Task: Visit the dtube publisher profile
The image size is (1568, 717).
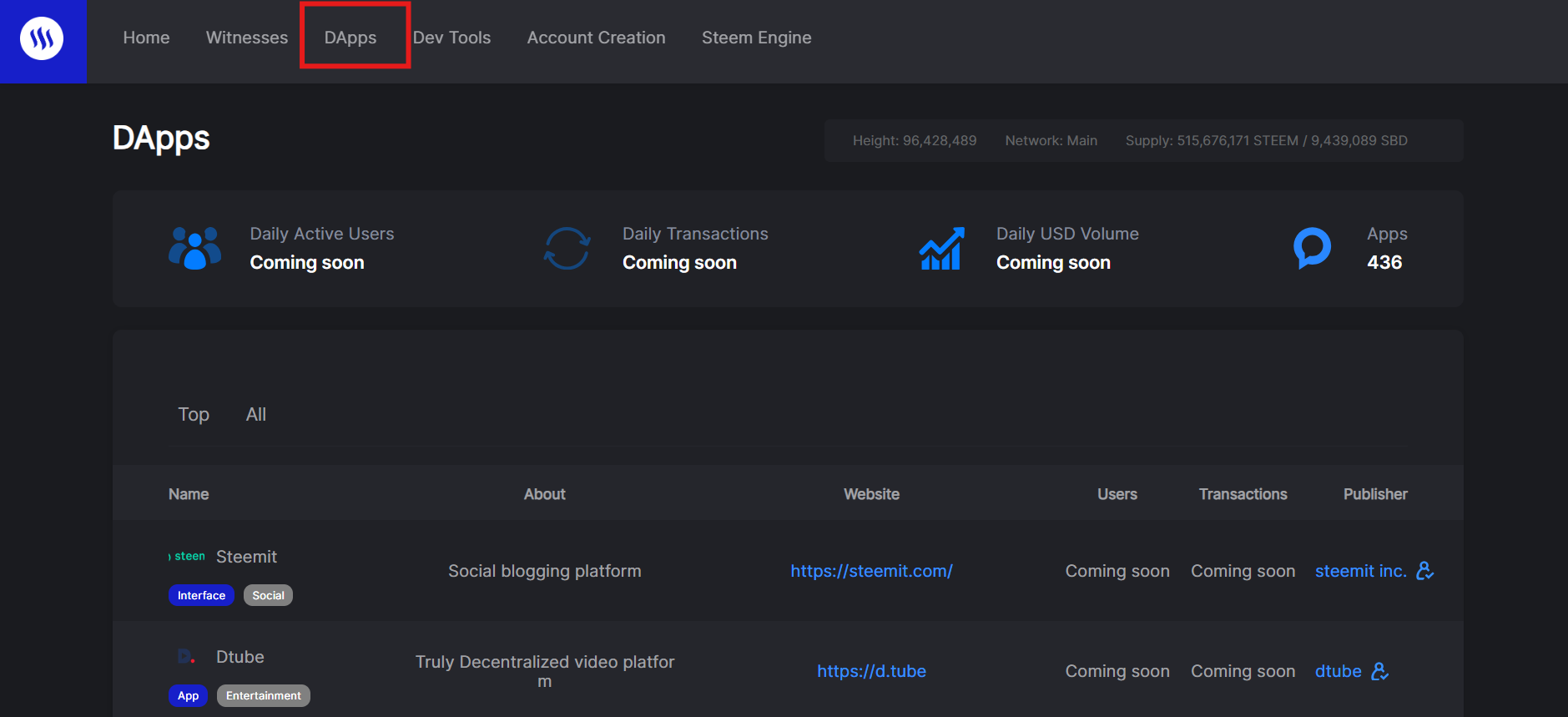Action: (1339, 671)
